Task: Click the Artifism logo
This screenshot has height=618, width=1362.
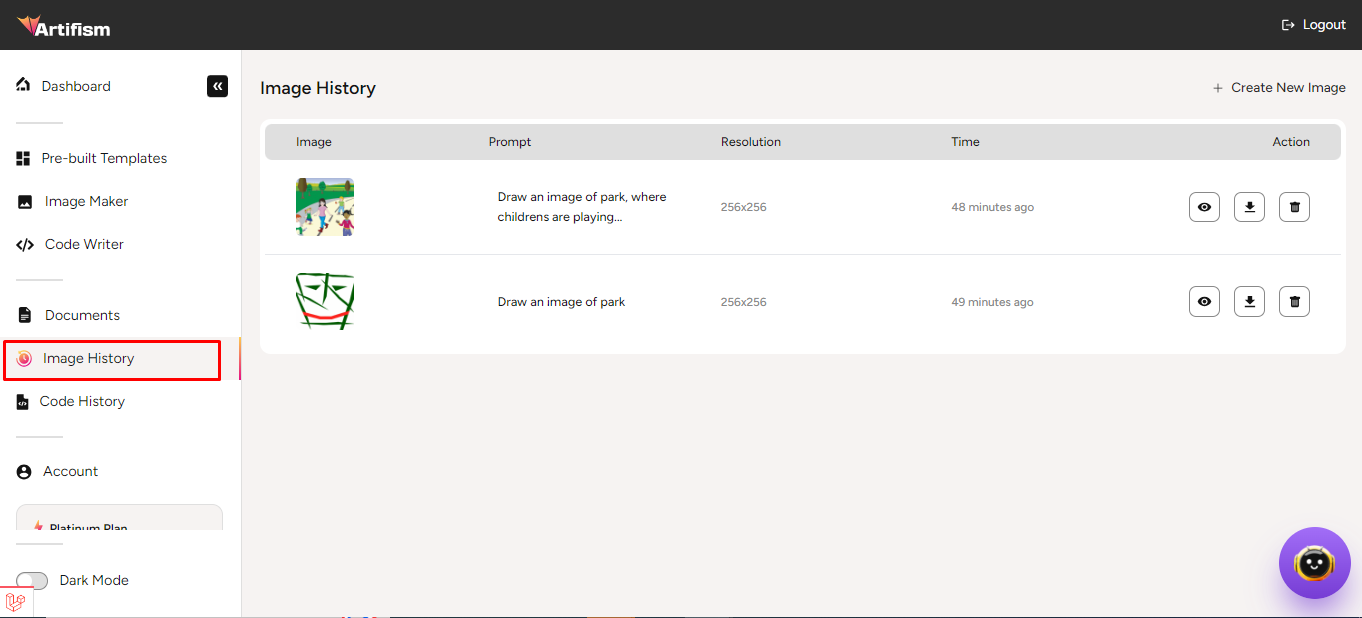Action: (64, 26)
